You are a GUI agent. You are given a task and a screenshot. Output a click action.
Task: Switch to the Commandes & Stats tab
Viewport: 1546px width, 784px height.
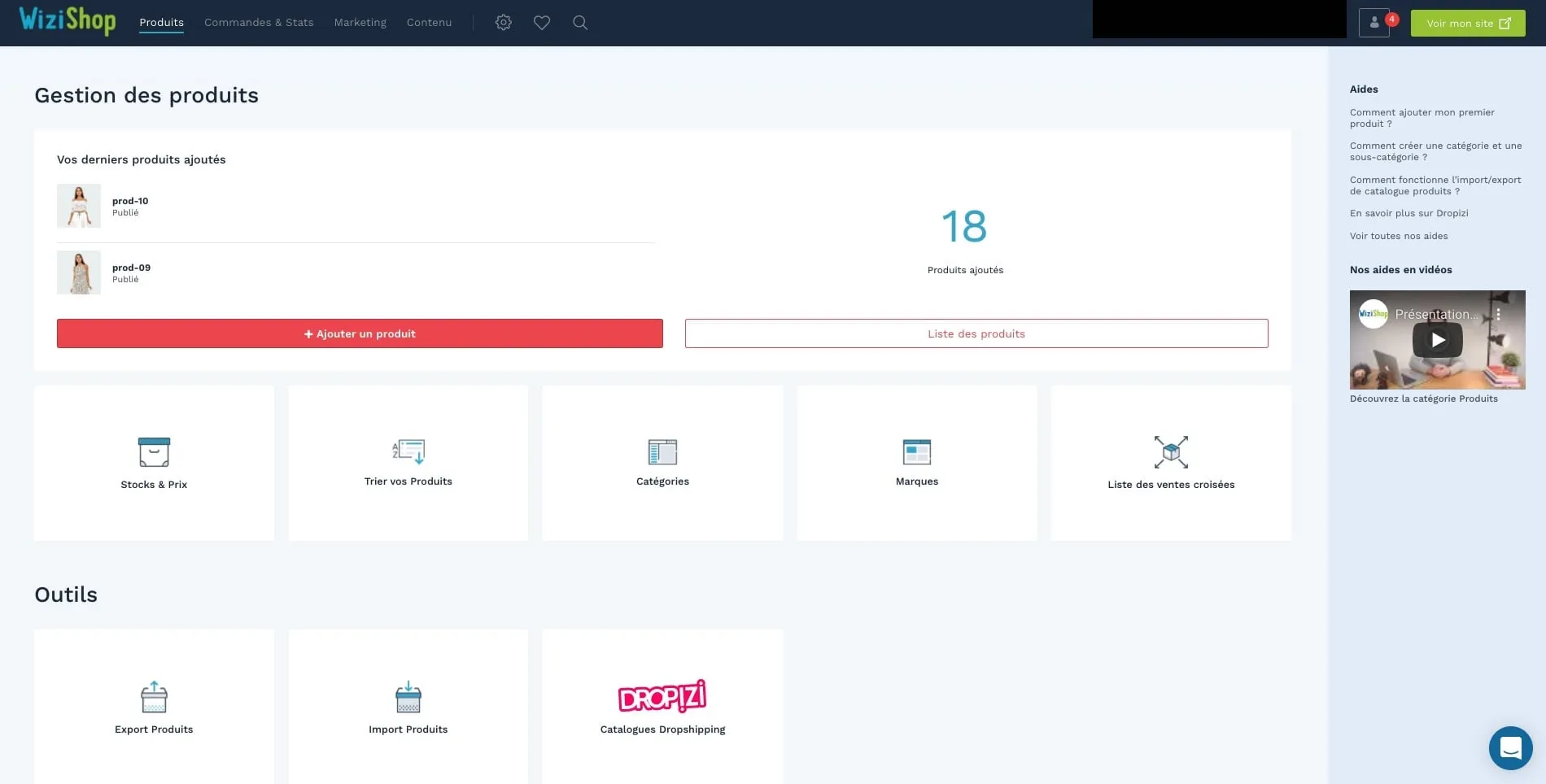point(258,22)
